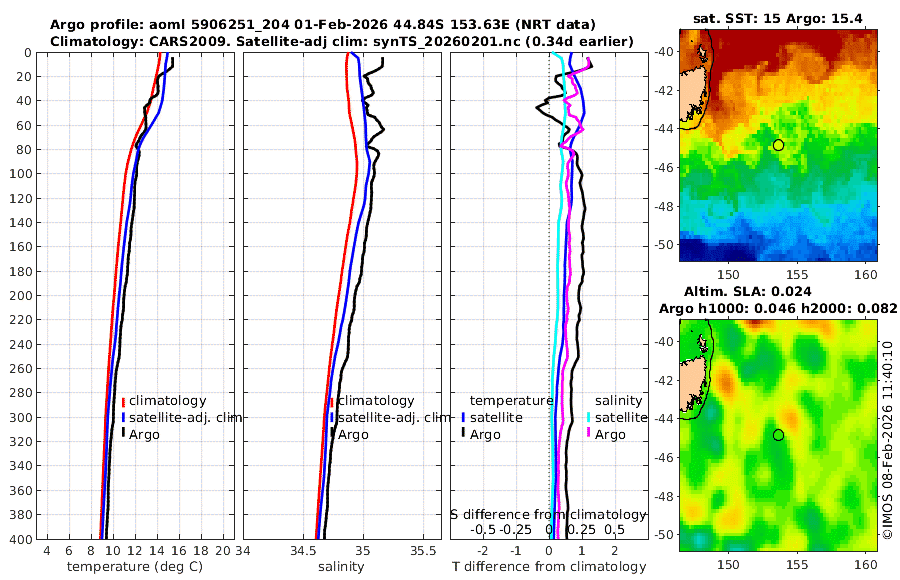Click blue satellite temperature swatch in difference panel
The height and width of the screenshot is (580, 900).
tap(463, 418)
